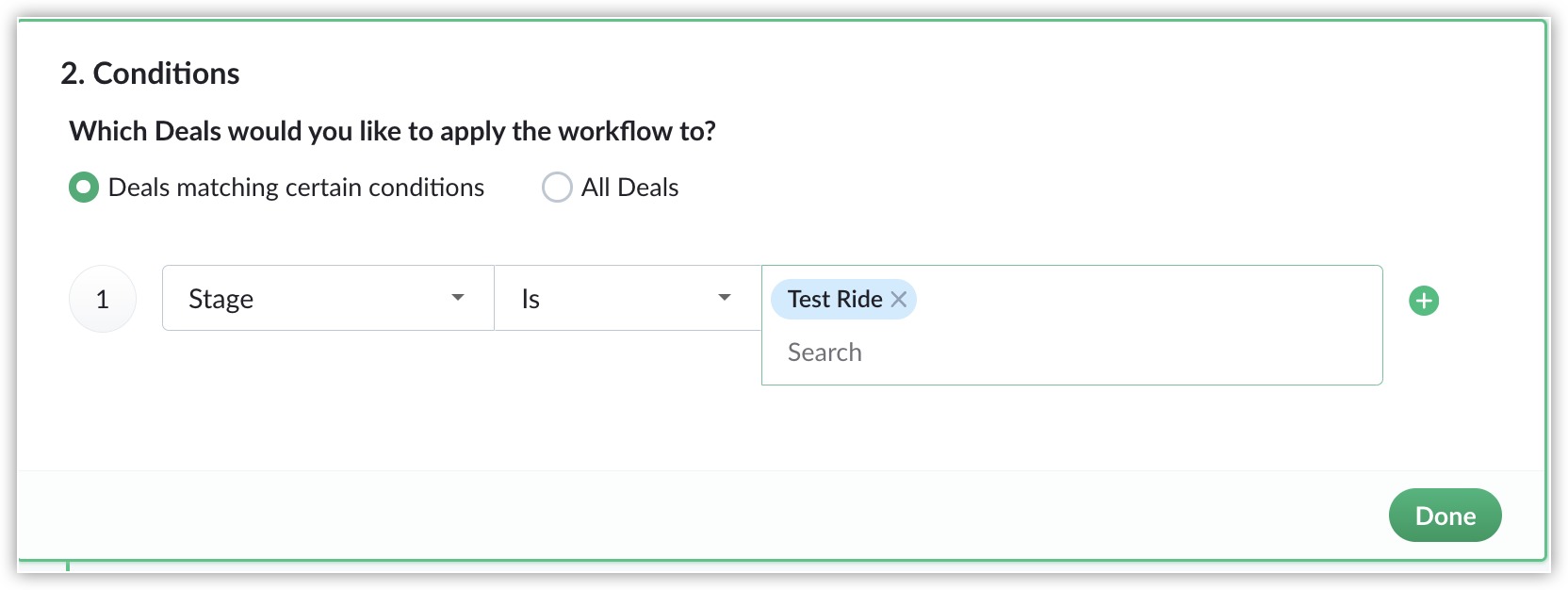Choose the All Deals radio button
This screenshot has width=1568, height=590.
point(557,188)
